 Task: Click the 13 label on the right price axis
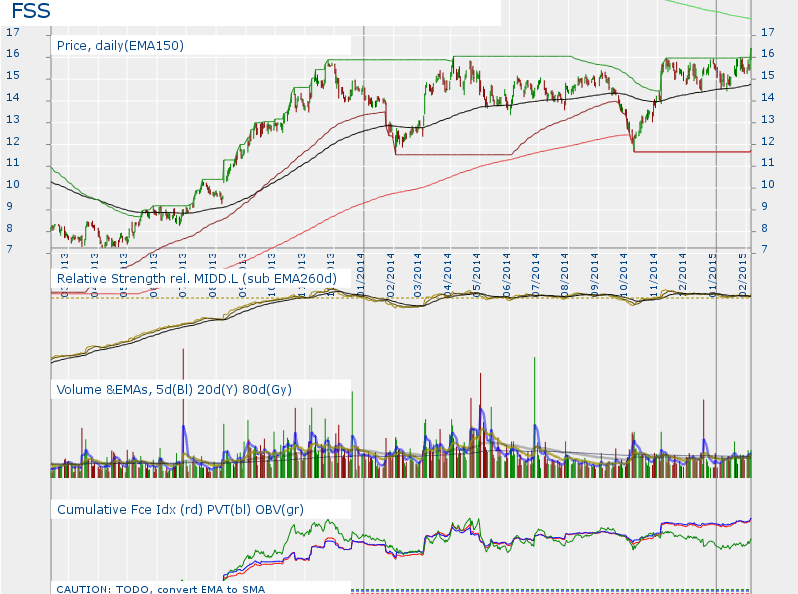coord(767,119)
